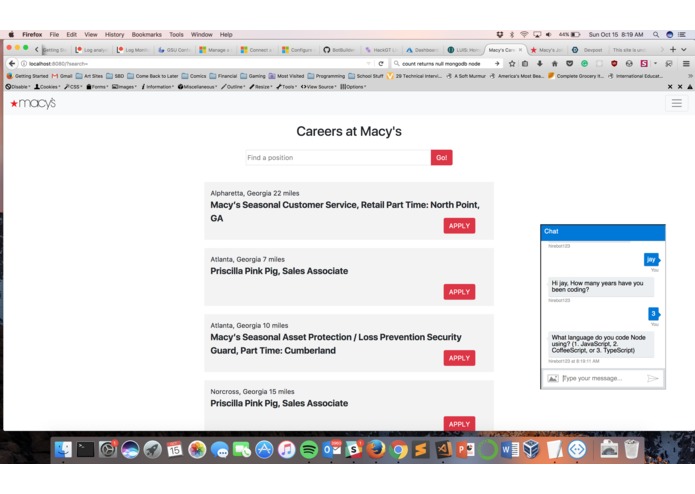The image size is (695, 494).
Task: Open a new tab with plus button
Action: [673, 50]
